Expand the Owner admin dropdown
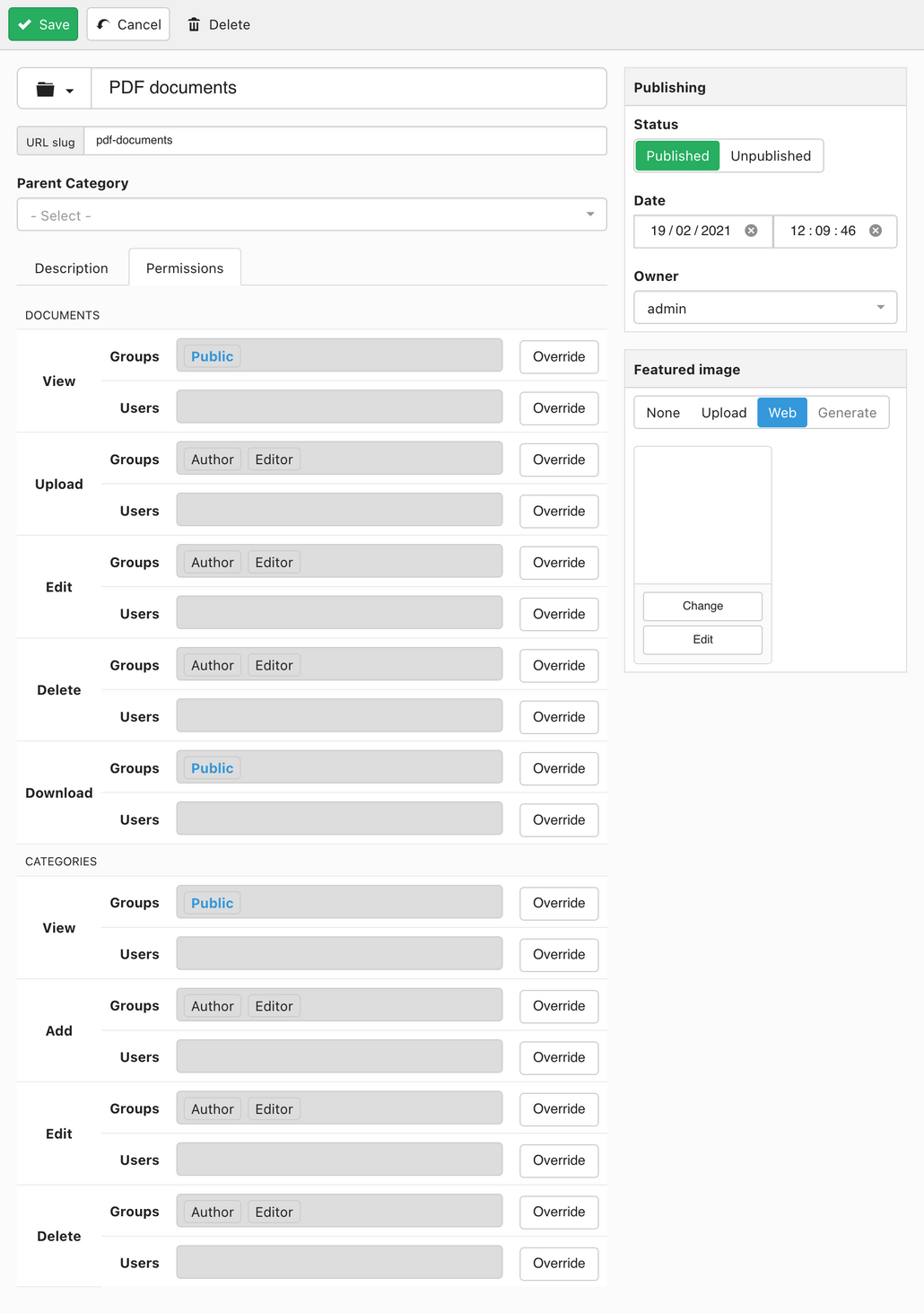The image size is (924, 1313). (x=765, y=308)
